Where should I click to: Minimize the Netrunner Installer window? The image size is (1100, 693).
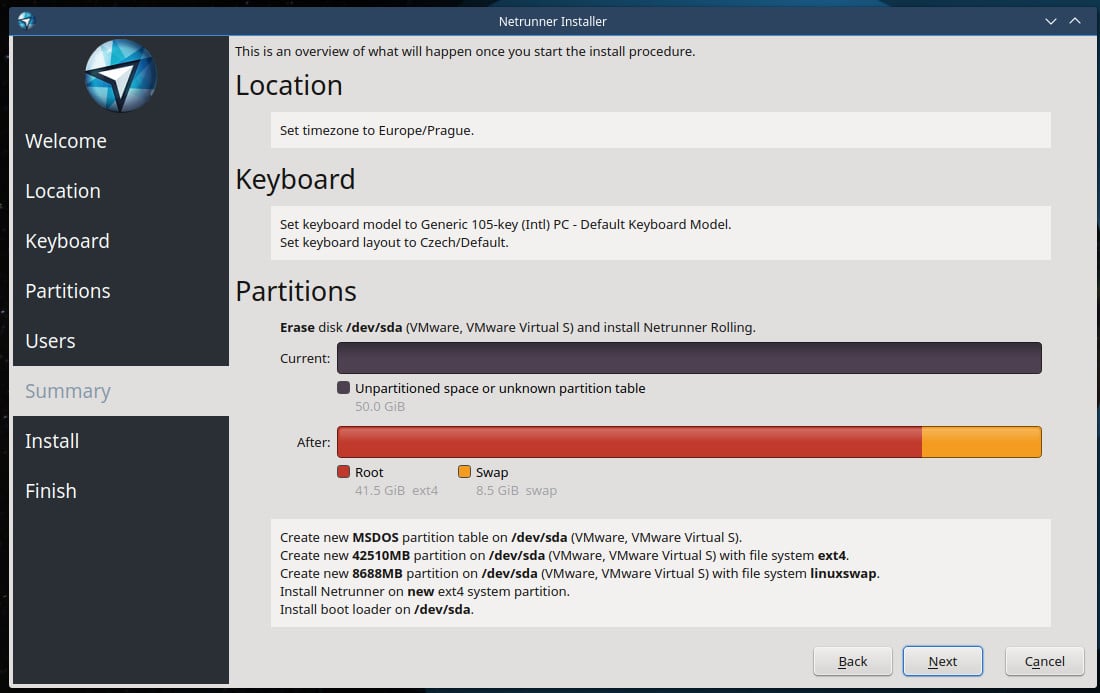pyautogui.click(x=1050, y=21)
